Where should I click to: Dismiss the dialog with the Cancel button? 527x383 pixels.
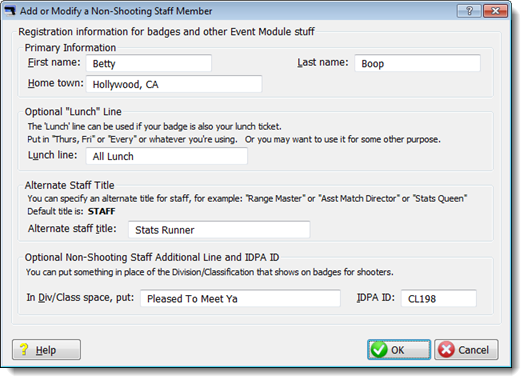(466, 350)
